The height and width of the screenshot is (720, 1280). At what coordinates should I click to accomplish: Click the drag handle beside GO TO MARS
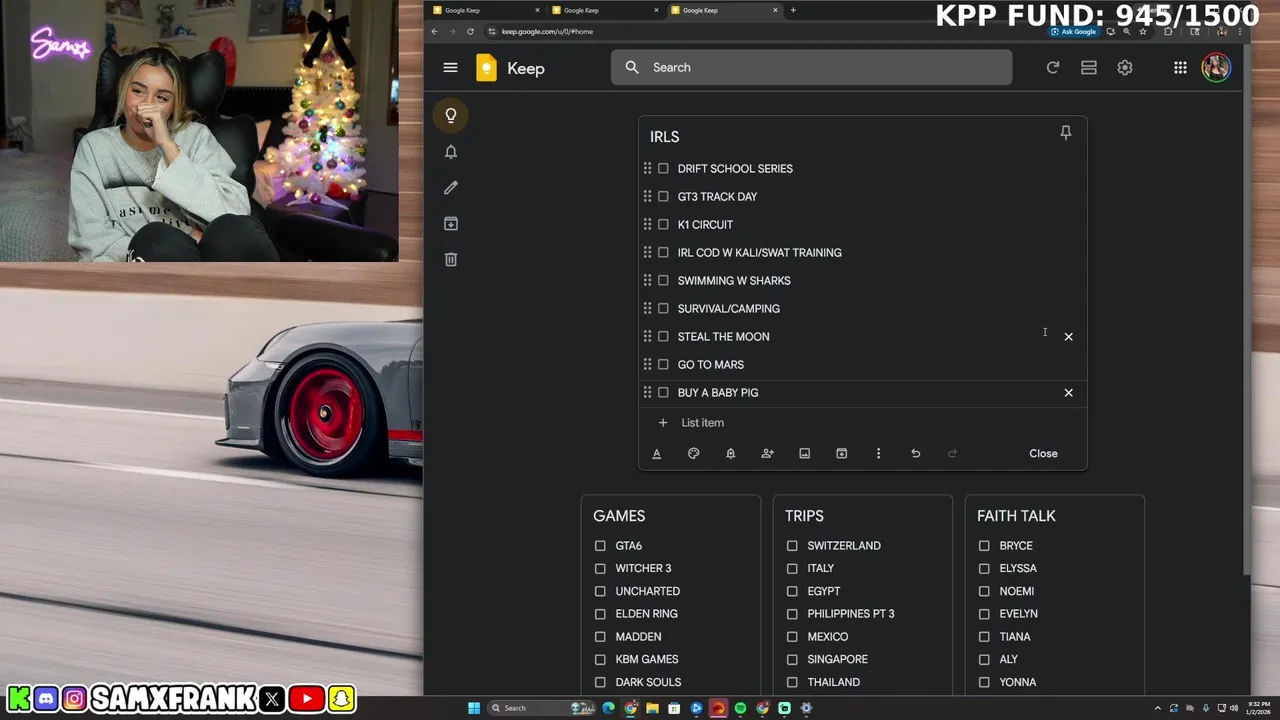tap(647, 364)
